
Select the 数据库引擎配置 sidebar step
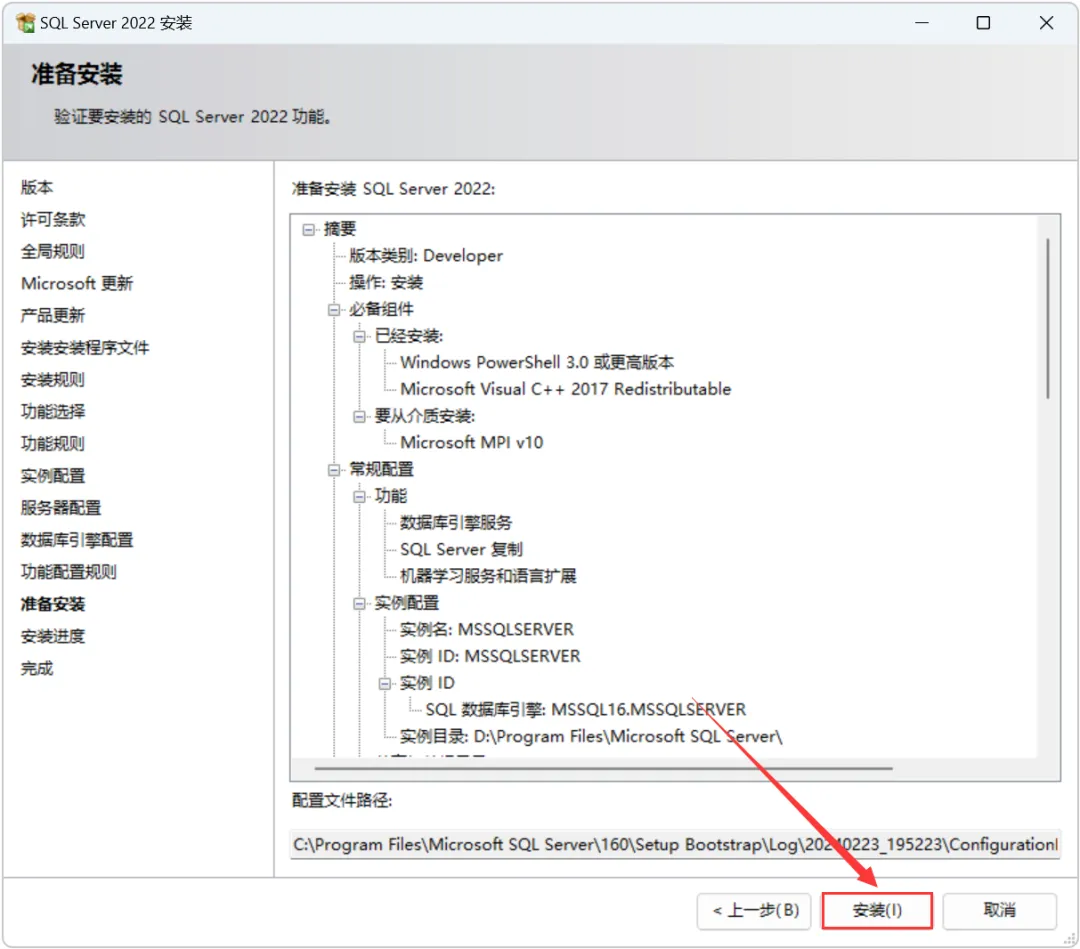76,540
